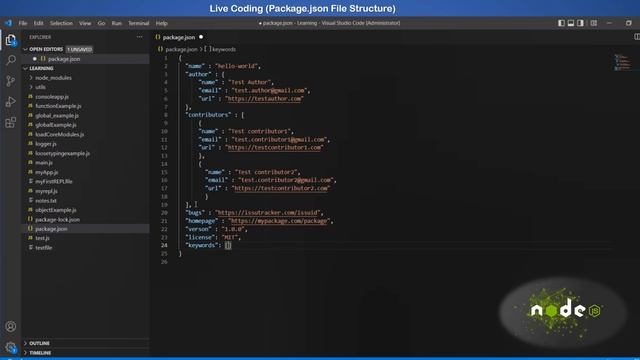The width and height of the screenshot is (640, 360).
Task: Click the "license" key on line 23
Action: pyautogui.click(x=200, y=237)
